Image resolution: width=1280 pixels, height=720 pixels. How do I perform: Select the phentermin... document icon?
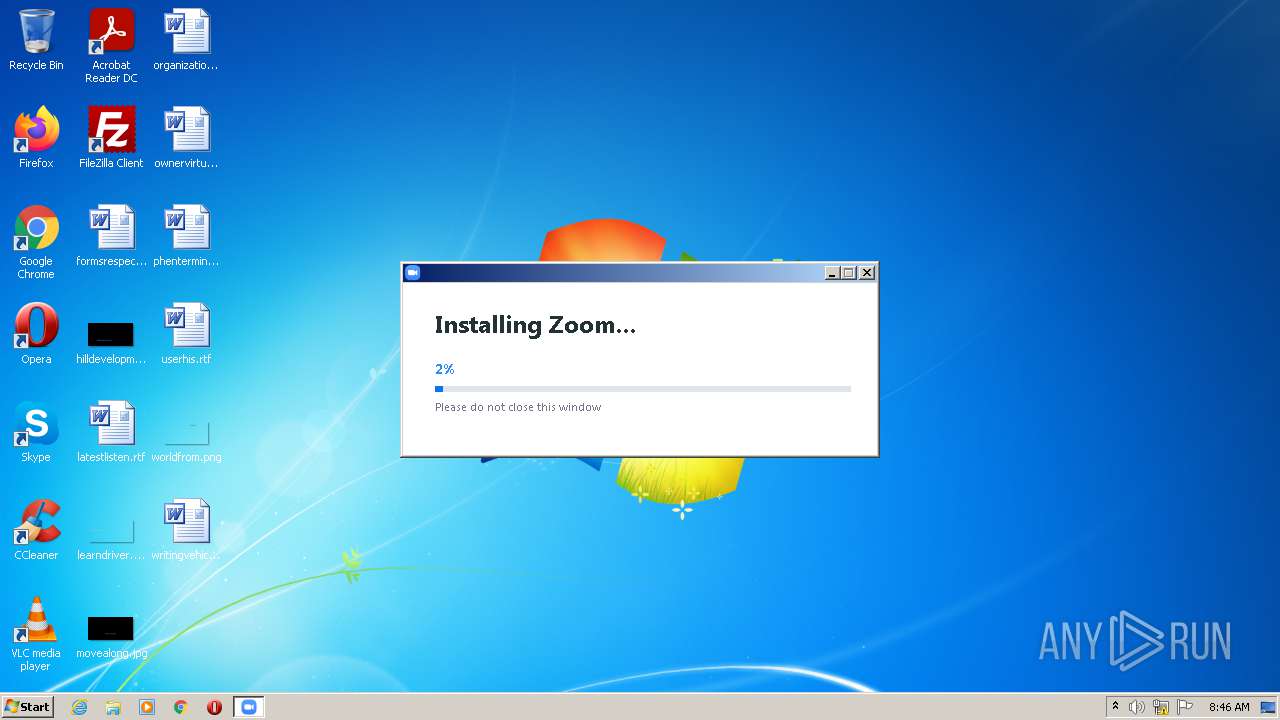[186, 236]
